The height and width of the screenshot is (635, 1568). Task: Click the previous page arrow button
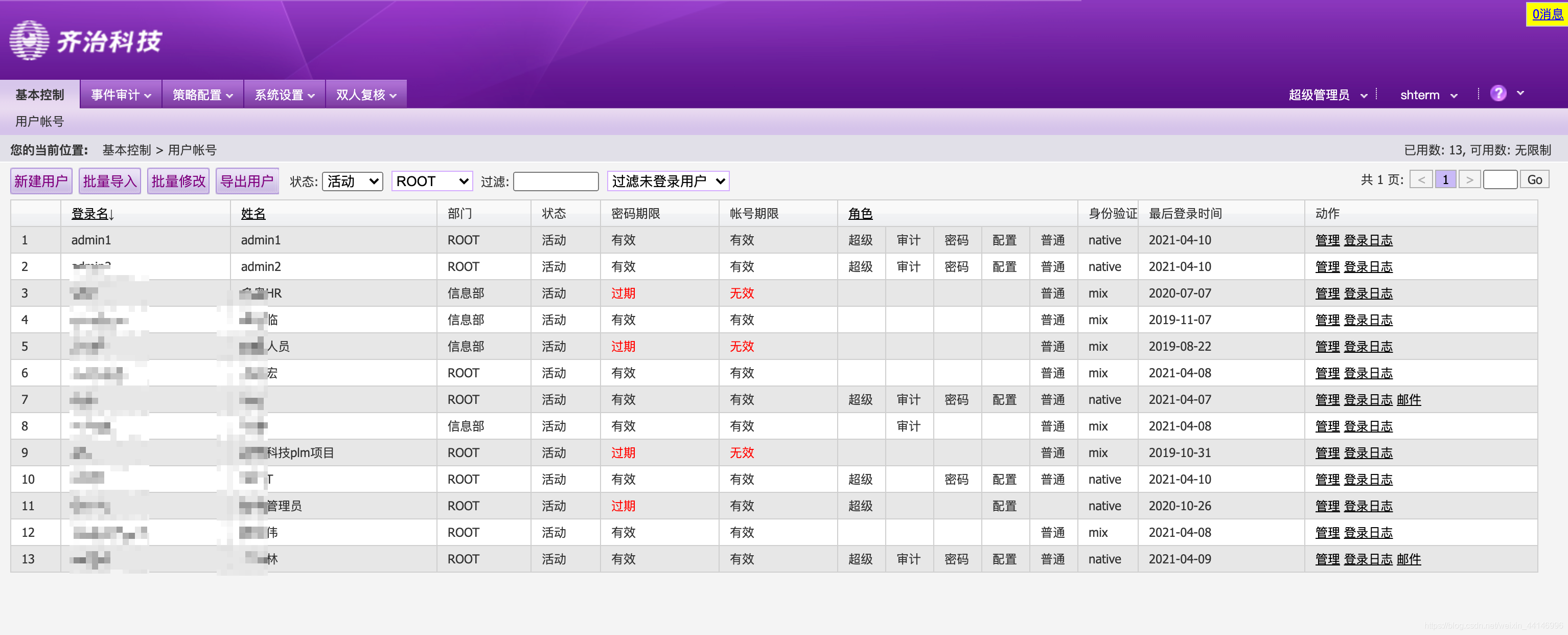(1421, 179)
